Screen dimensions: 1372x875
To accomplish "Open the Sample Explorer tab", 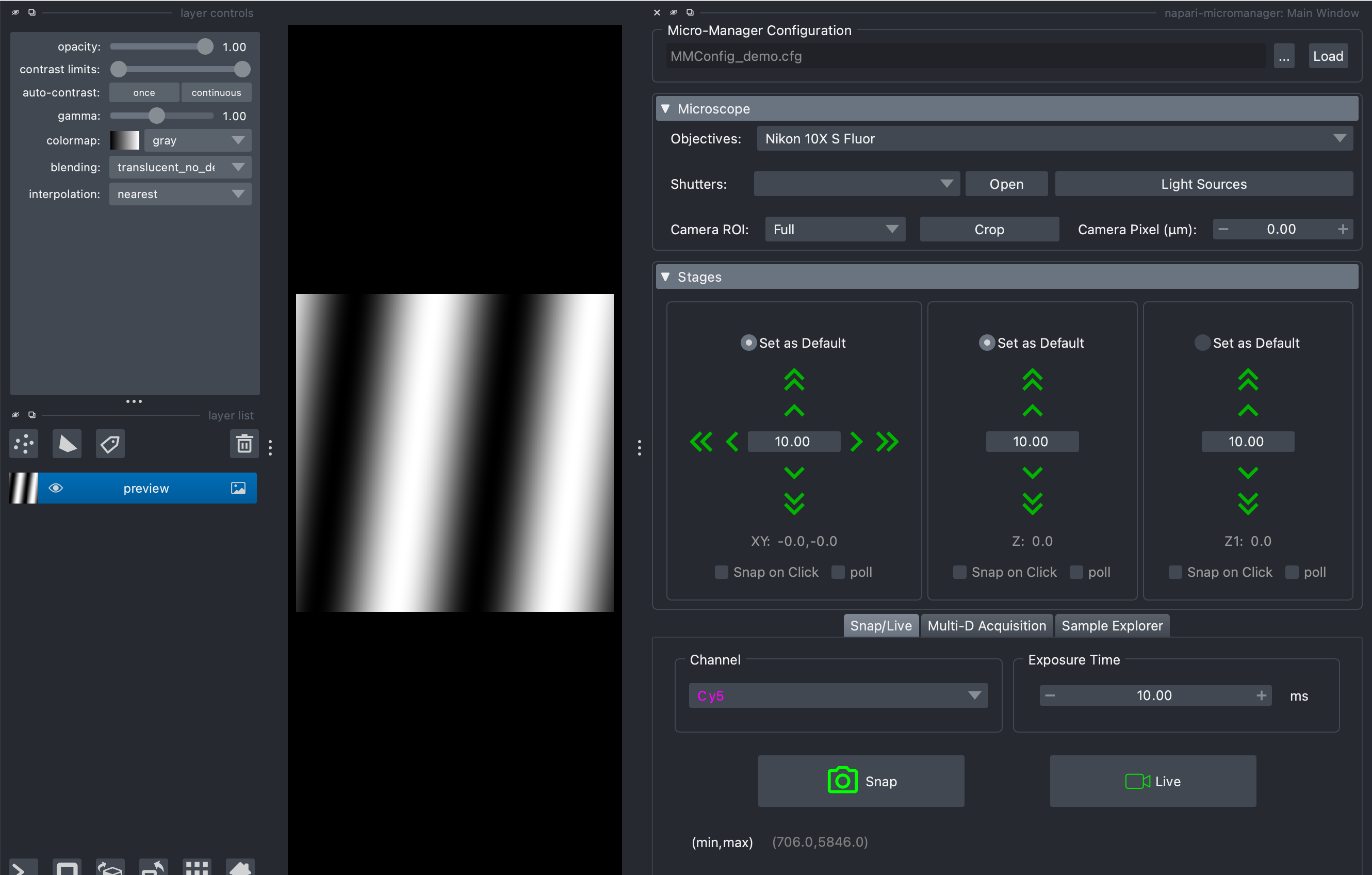I will (1112, 625).
